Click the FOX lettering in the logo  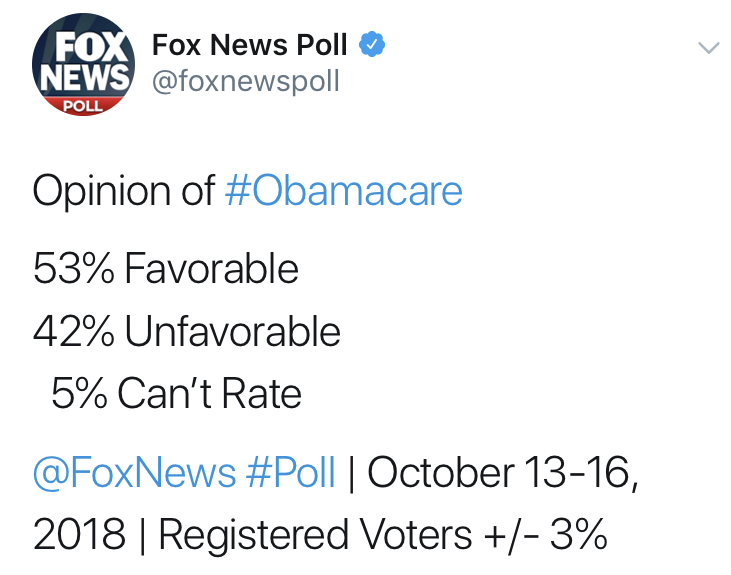91,47
